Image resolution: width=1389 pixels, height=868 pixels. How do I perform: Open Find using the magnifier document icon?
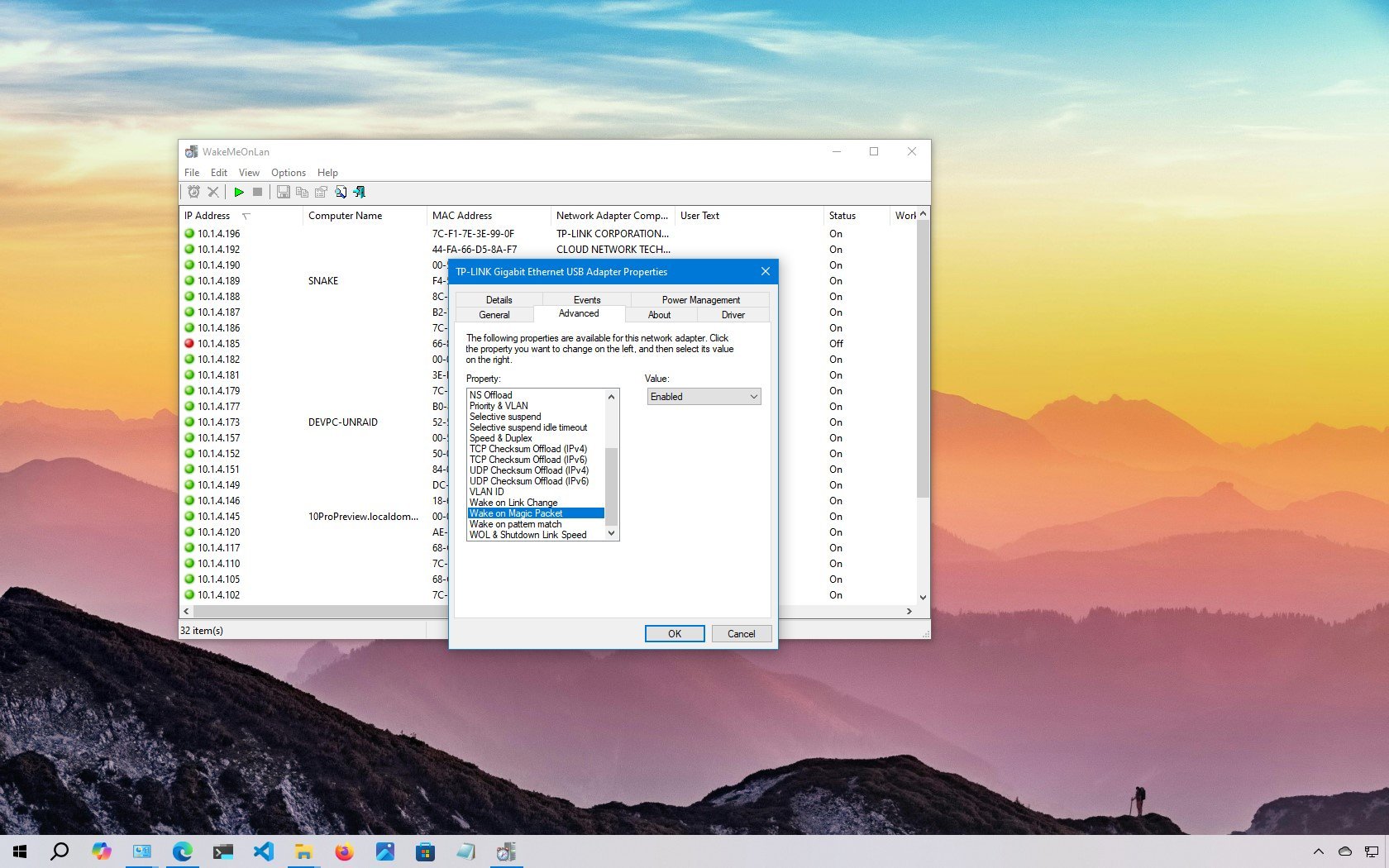(x=341, y=192)
